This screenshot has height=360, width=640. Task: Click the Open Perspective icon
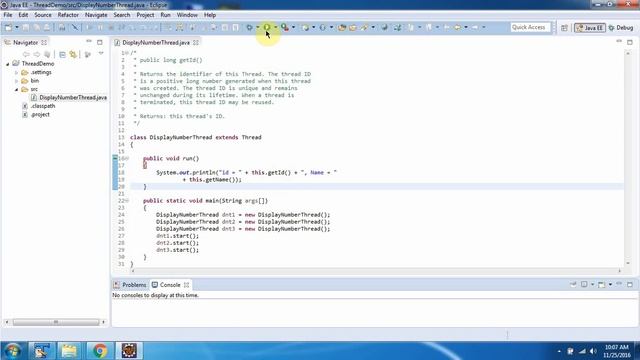click(x=564, y=28)
